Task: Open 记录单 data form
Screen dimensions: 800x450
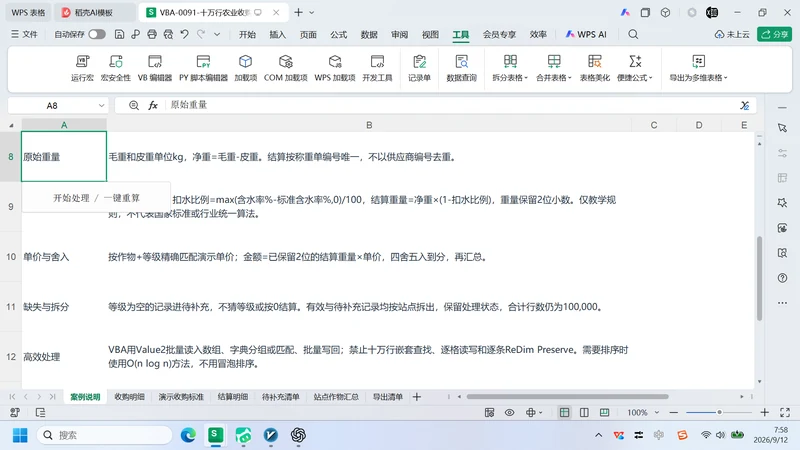Action: [x=419, y=68]
